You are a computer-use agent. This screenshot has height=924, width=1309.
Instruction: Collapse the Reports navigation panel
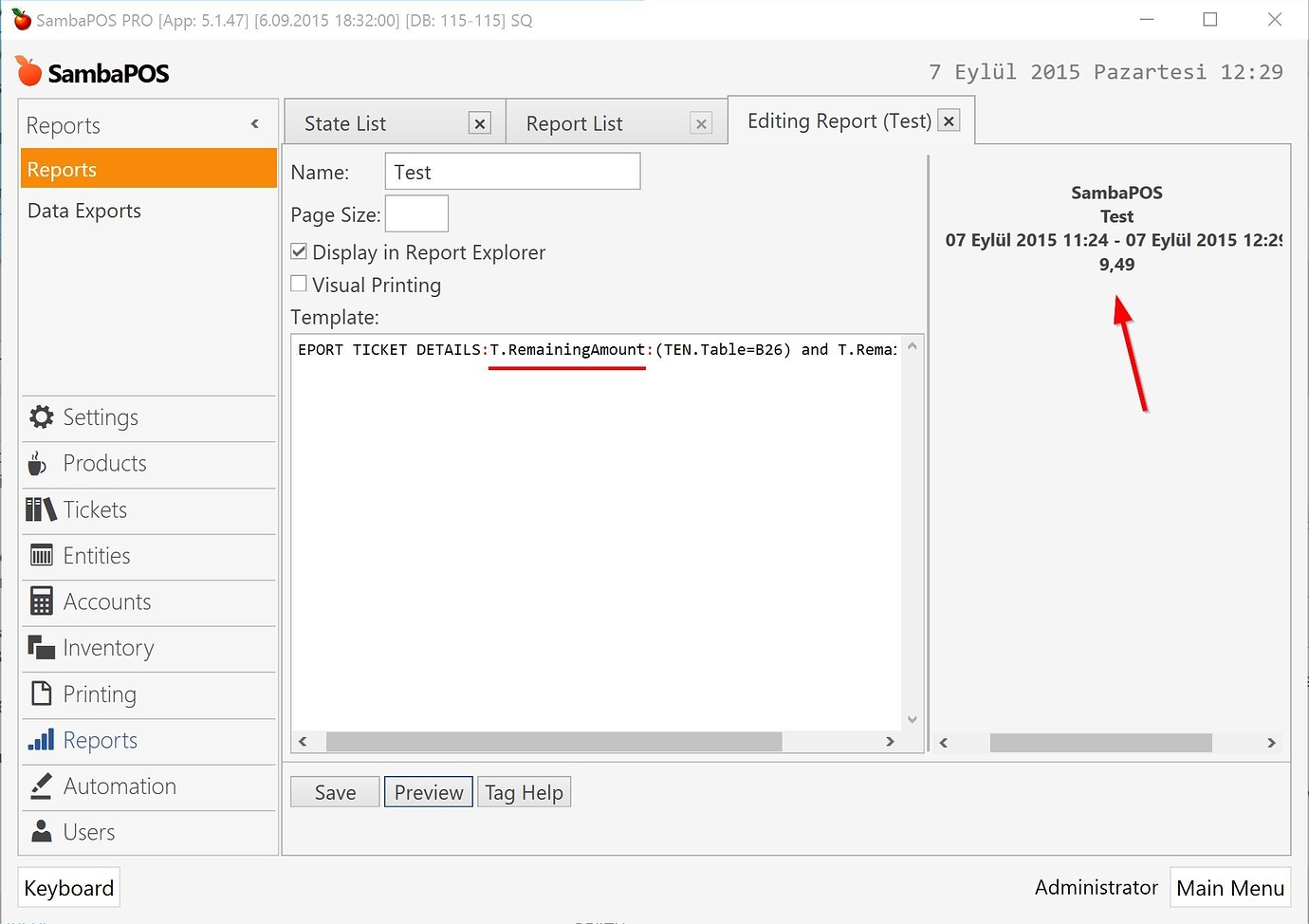[254, 123]
